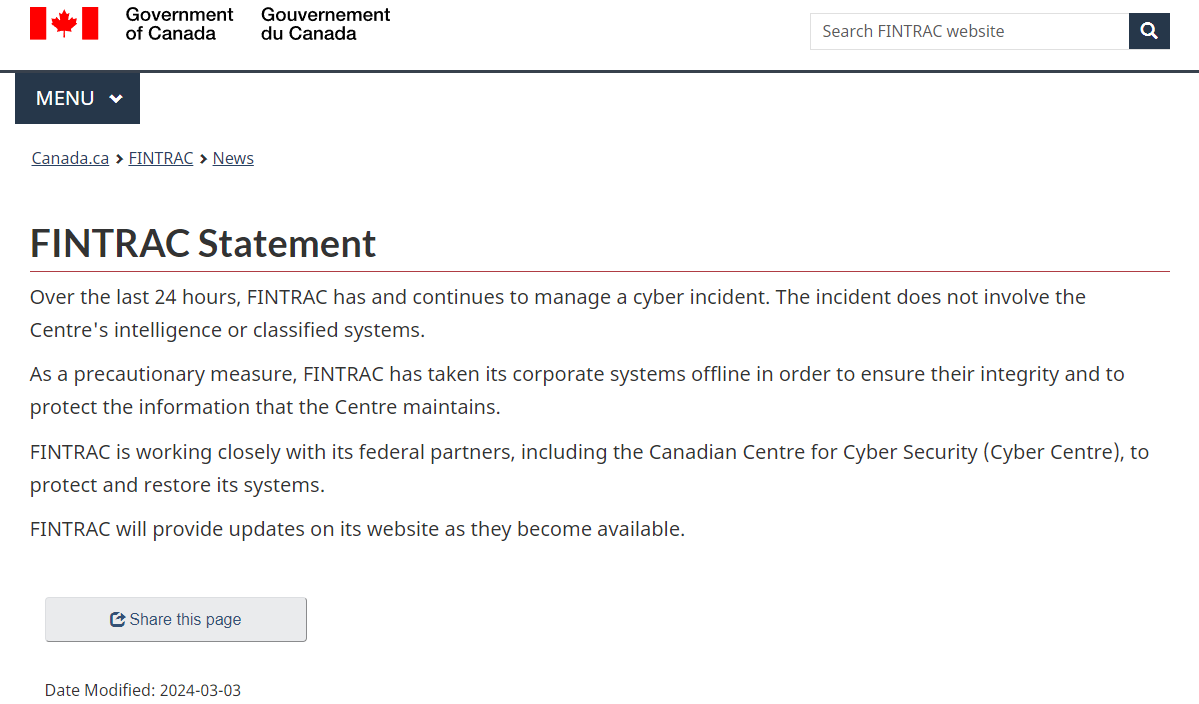Open the MENU navigation button
The width and height of the screenshot is (1199, 704).
pyautogui.click(x=77, y=98)
